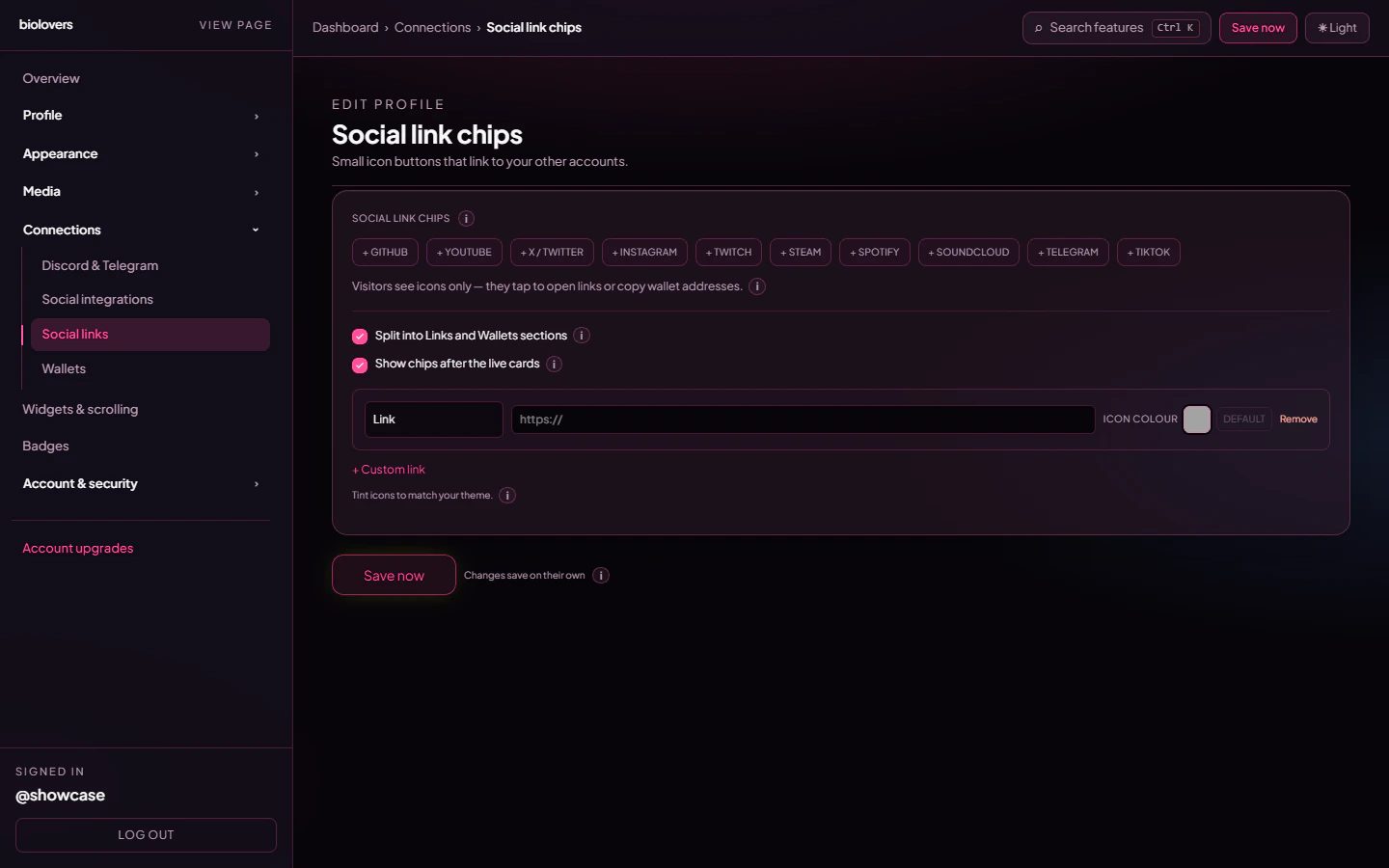Image resolution: width=1389 pixels, height=868 pixels.
Task: Disable Show chips after the live cards
Action: 360,365
